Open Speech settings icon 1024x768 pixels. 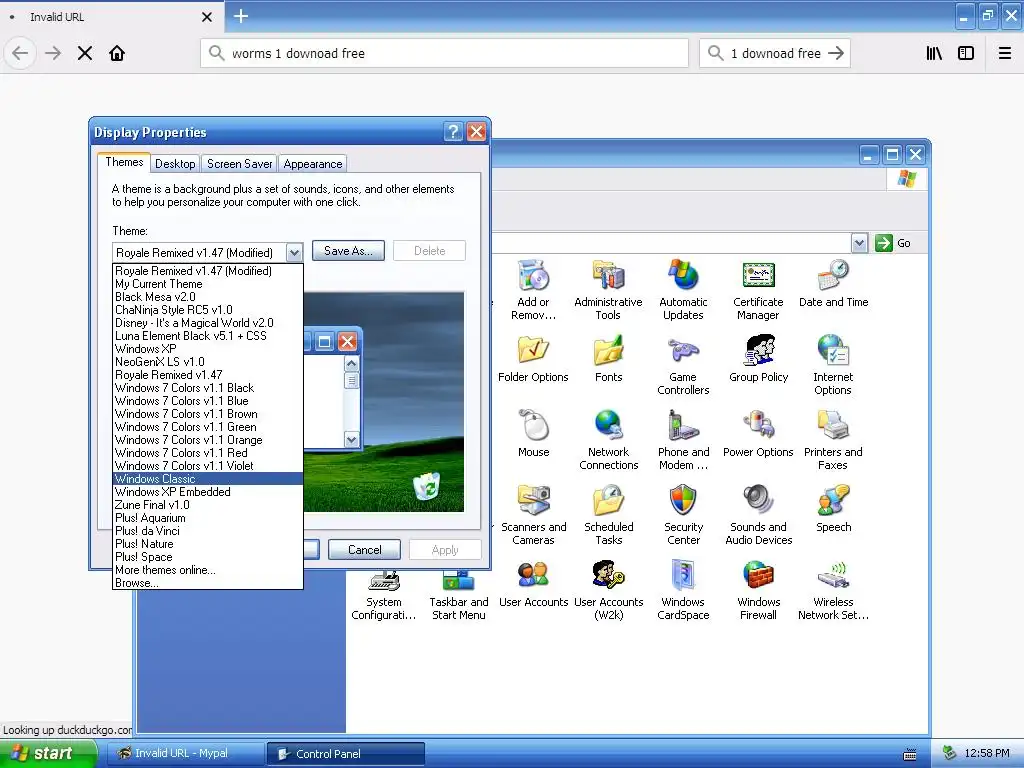833,509
